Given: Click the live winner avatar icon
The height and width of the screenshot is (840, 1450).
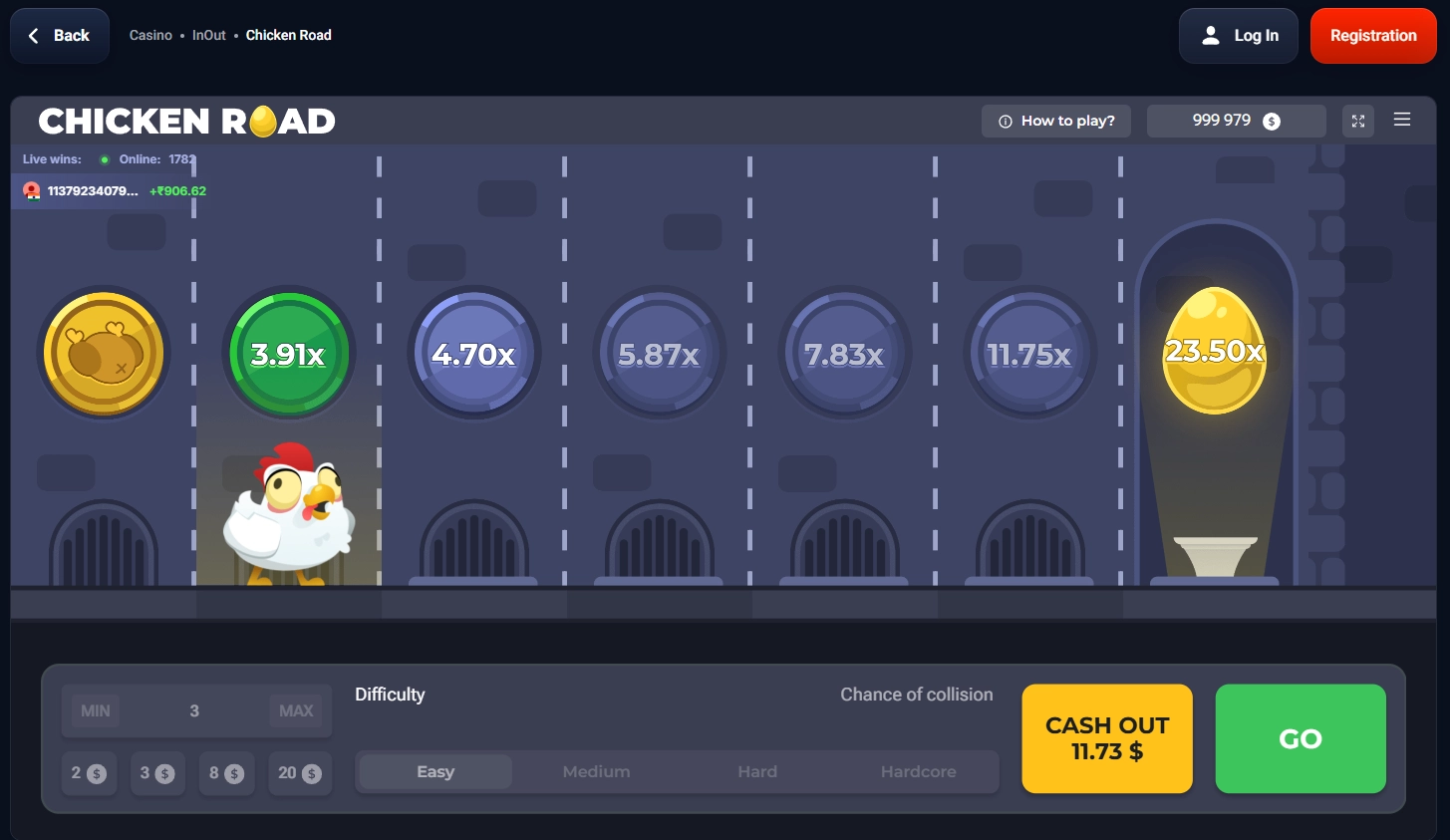Looking at the screenshot, I should [x=31, y=190].
